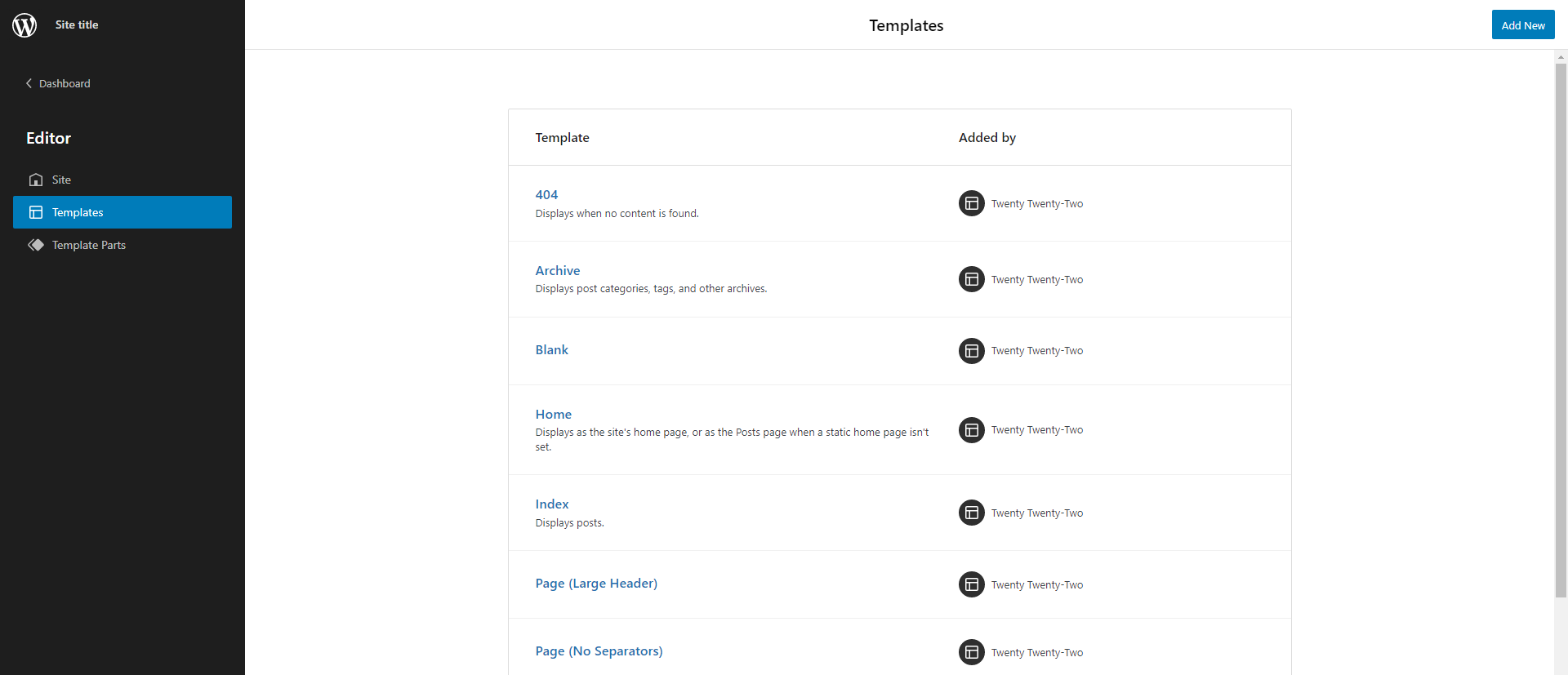The height and width of the screenshot is (675, 1568).
Task: Click the theme icon in the Home row
Action: (x=971, y=430)
